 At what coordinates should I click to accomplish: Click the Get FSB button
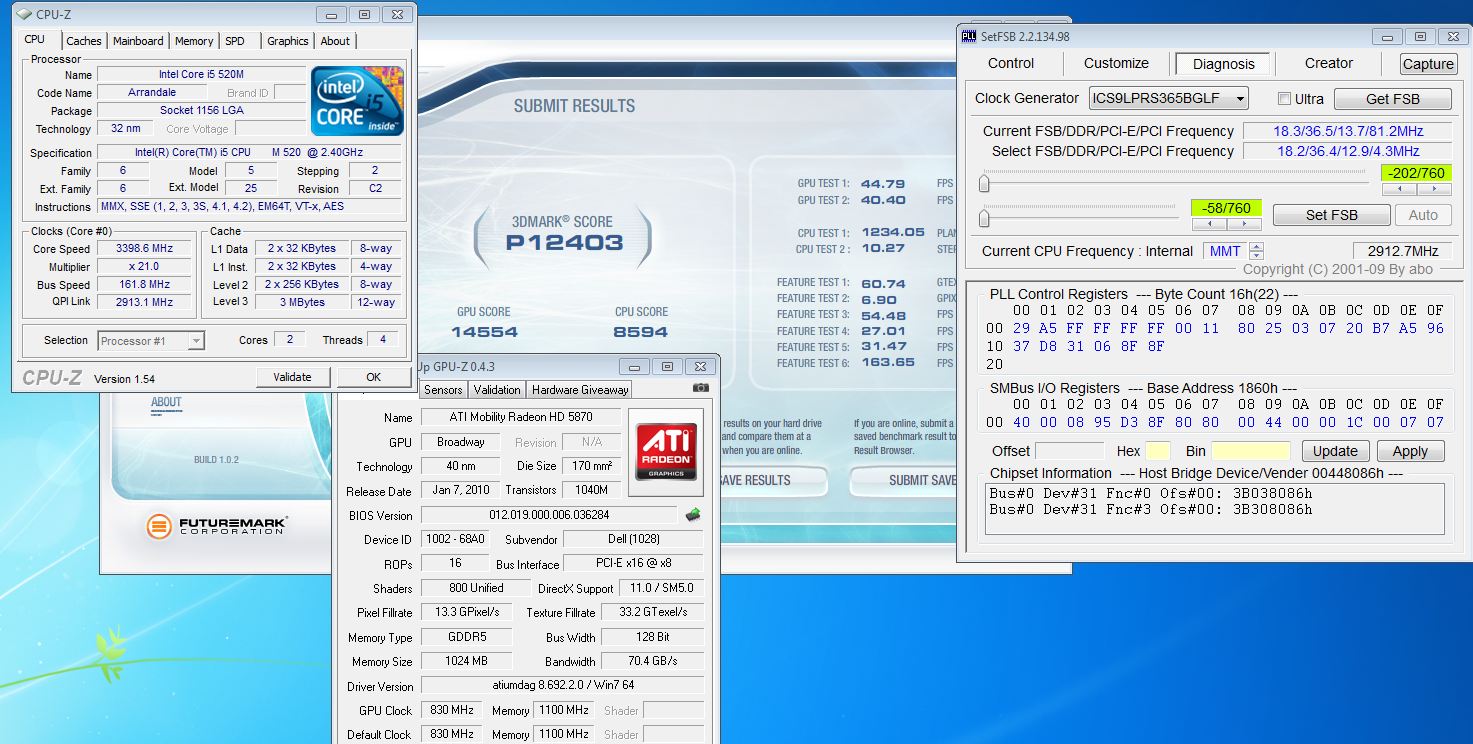(1393, 99)
